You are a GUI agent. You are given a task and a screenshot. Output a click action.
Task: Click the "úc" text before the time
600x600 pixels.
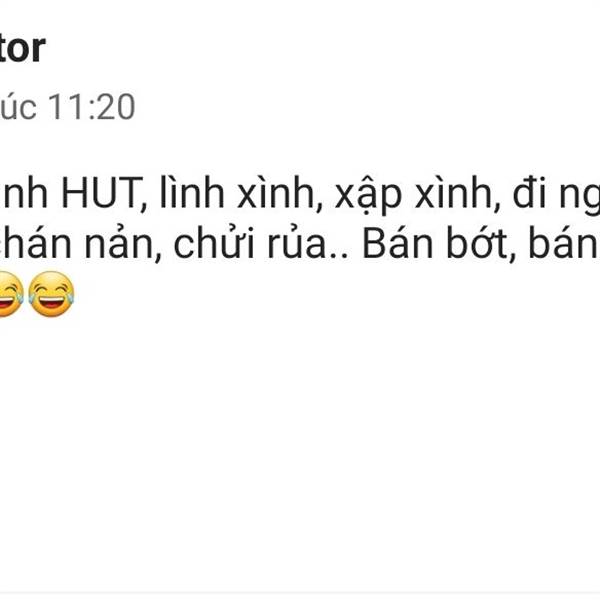click(x=19, y=107)
